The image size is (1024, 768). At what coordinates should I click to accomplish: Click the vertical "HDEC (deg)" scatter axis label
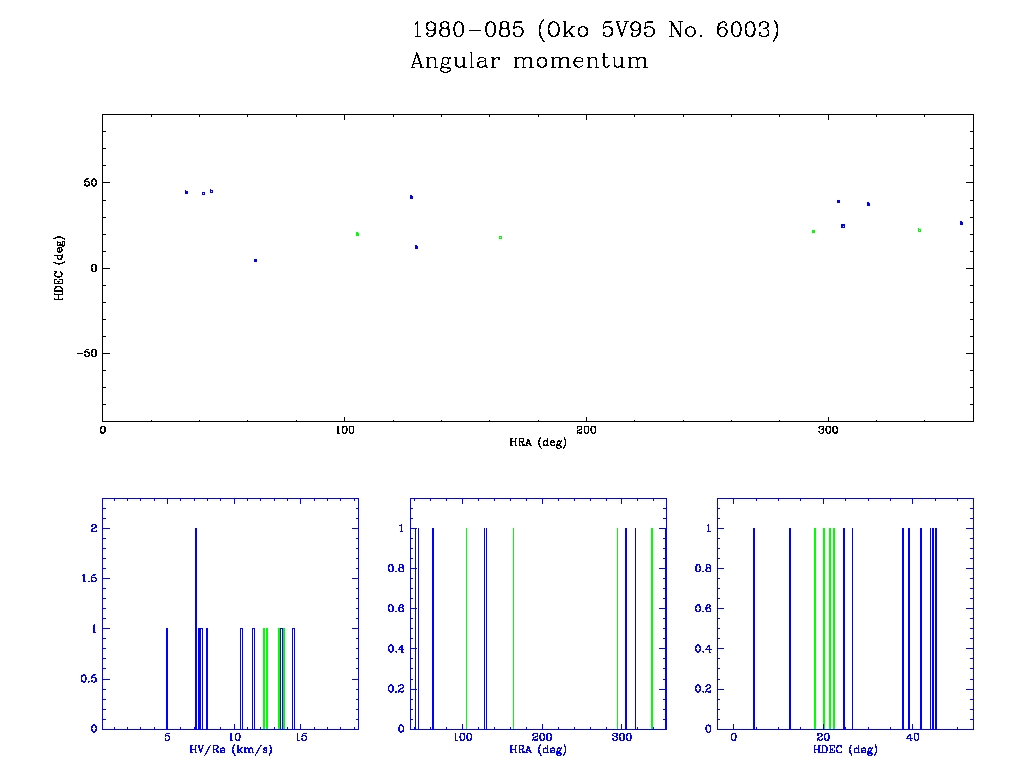(x=60, y=267)
